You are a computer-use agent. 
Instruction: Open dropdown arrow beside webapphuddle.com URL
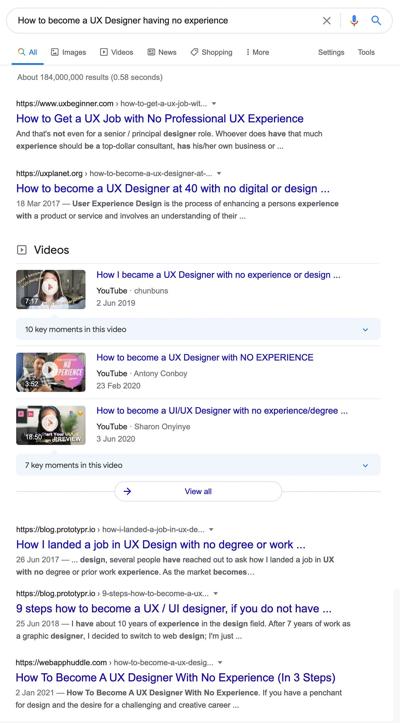coord(220,662)
